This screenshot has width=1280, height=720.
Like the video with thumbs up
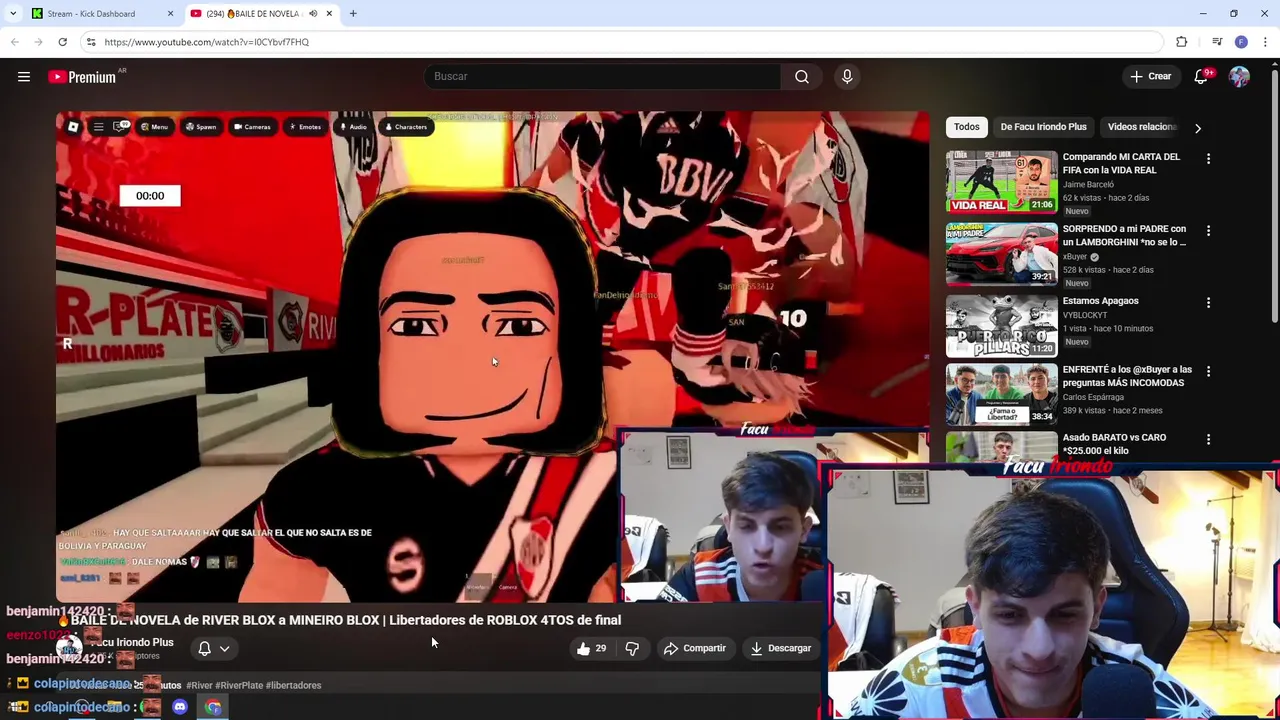tap(591, 648)
